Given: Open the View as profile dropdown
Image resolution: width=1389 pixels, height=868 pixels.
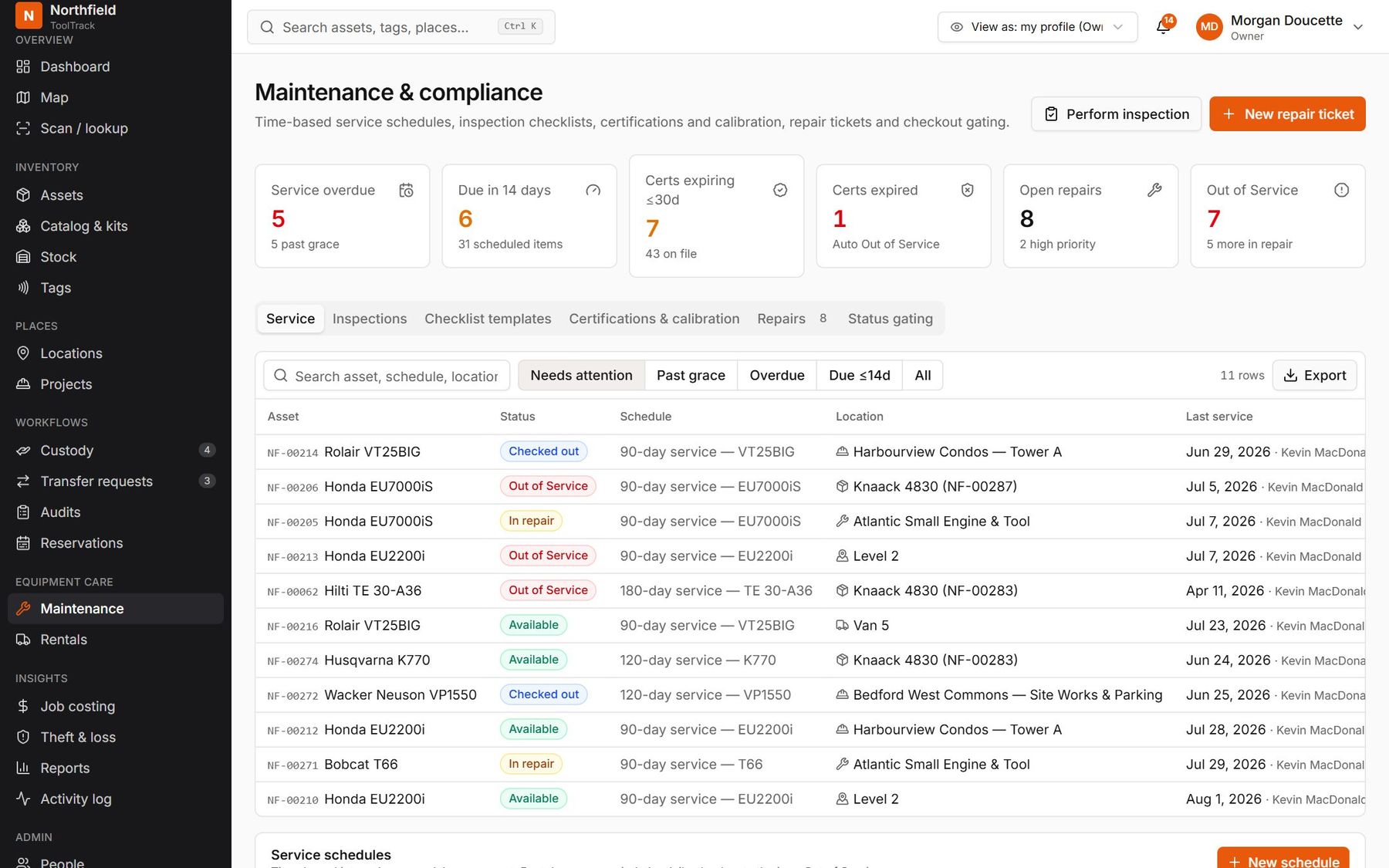Looking at the screenshot, I should pos(1037,27).
